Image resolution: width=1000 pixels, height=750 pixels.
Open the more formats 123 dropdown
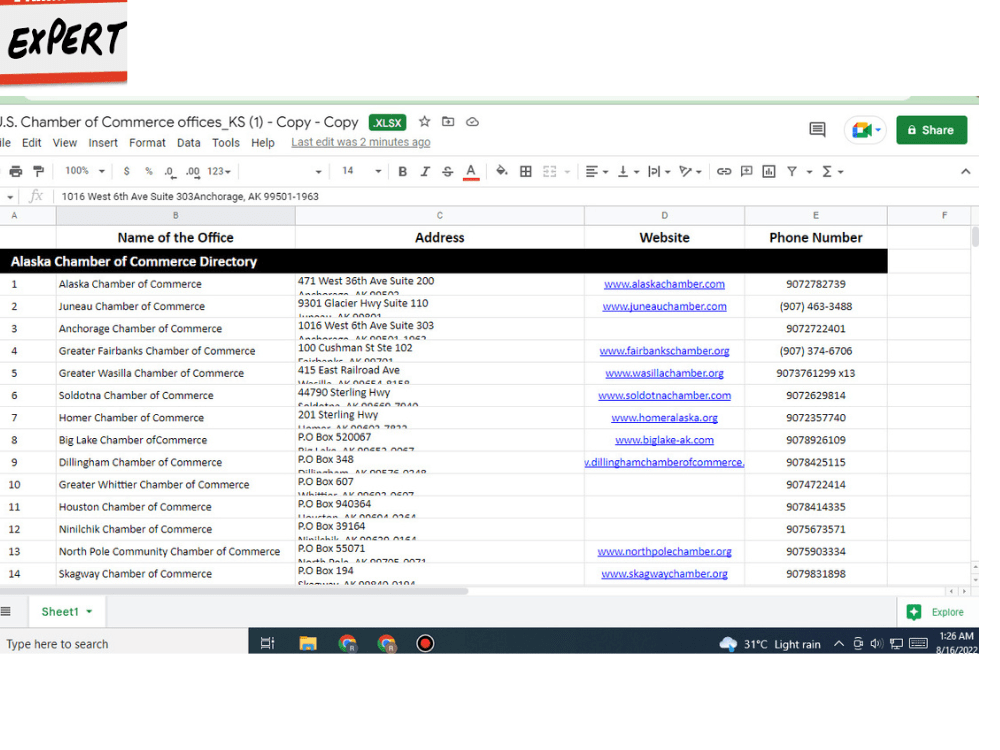click(219, 172)
